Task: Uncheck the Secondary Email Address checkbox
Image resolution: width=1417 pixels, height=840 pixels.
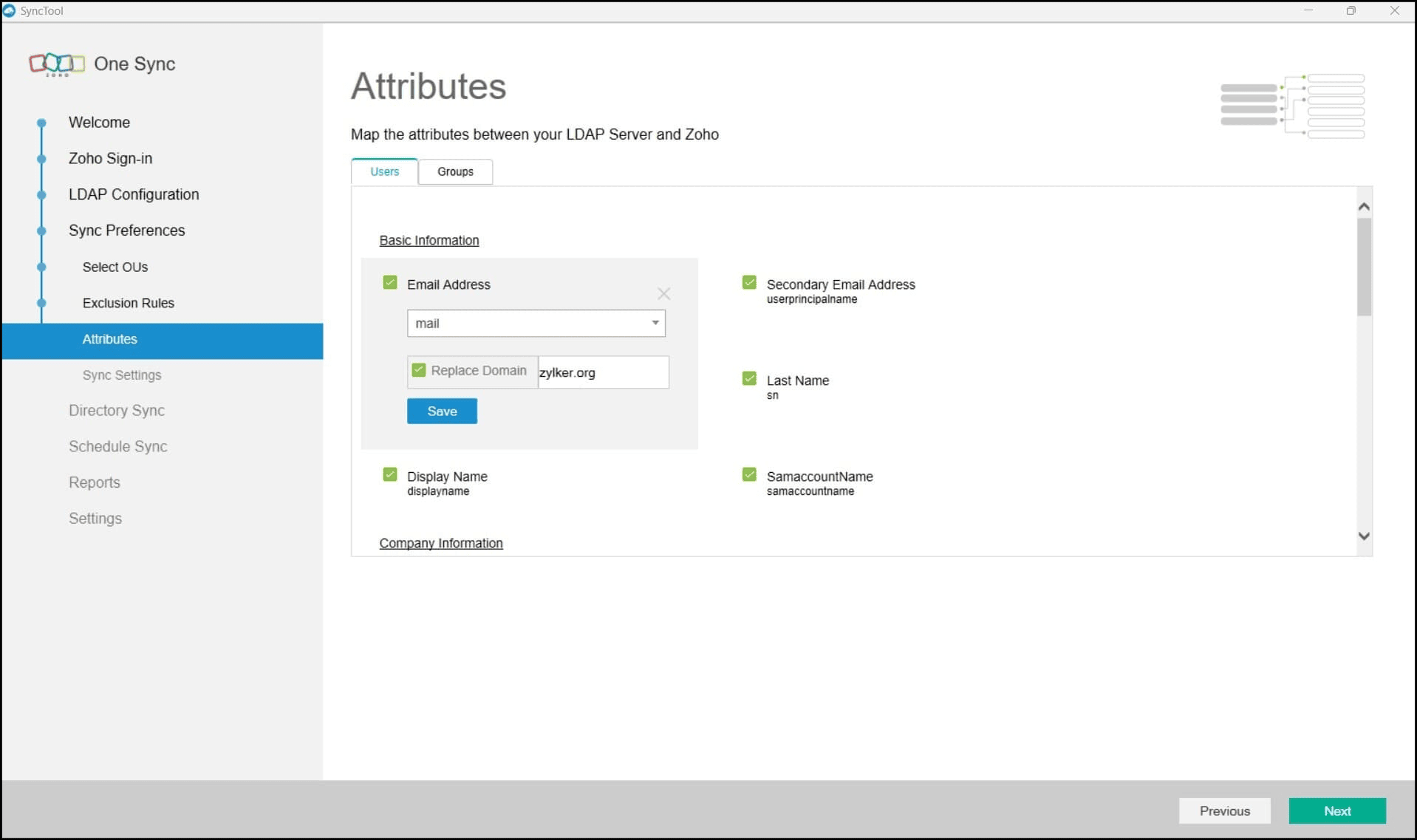Action: (x=749, y=283)
